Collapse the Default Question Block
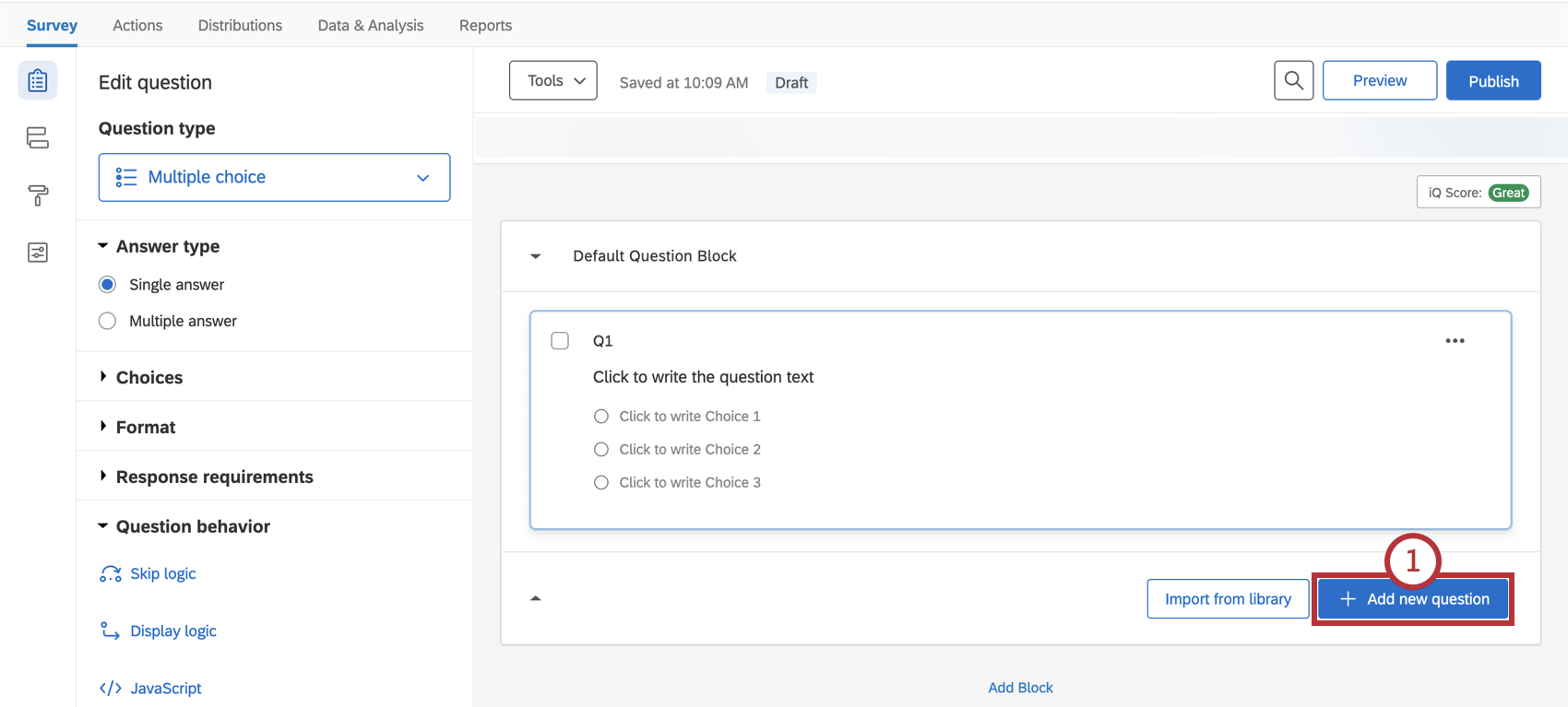The image size is (1568, 707). click(x=536, y=256)
